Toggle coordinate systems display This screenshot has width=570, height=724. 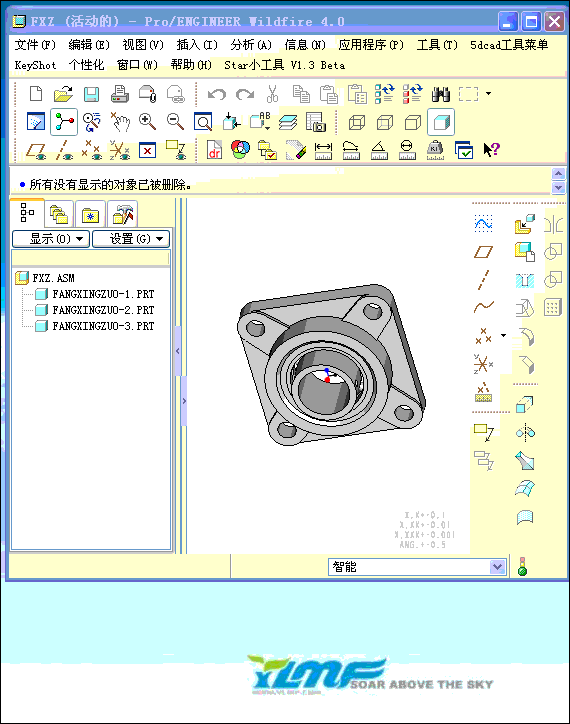point(120,150)
